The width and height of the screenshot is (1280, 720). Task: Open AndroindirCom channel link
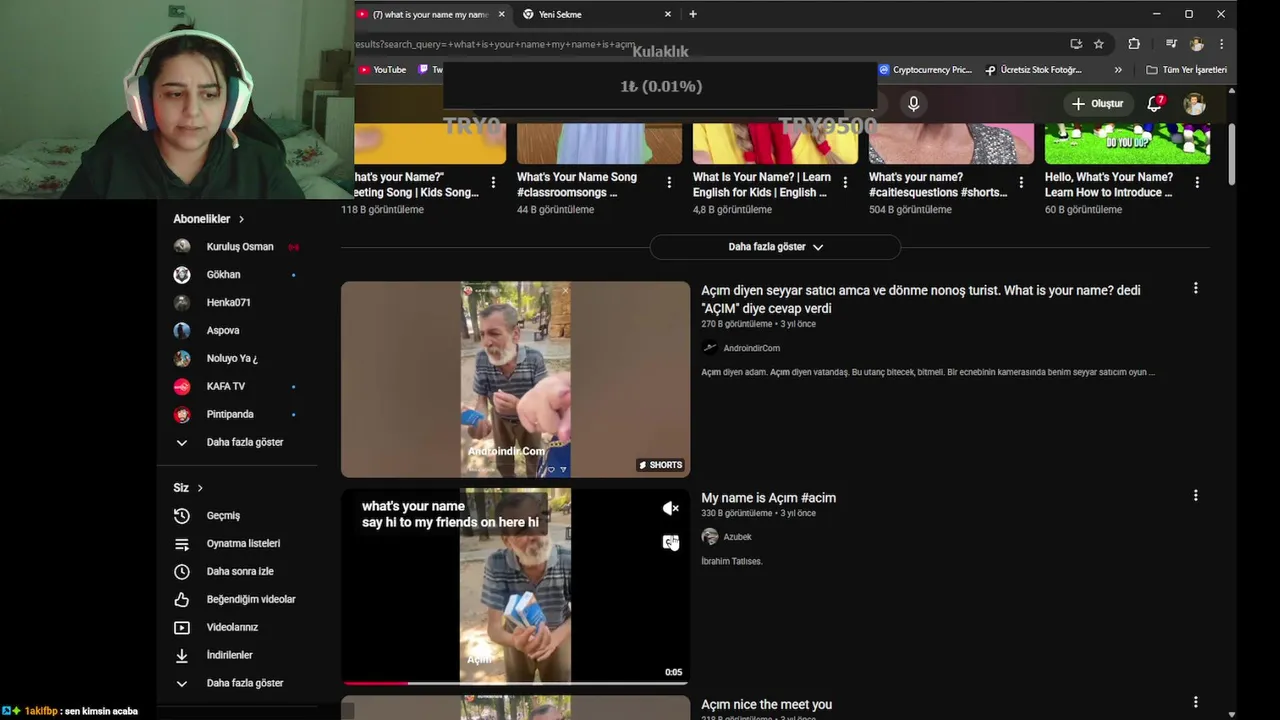tap(751, 348)
